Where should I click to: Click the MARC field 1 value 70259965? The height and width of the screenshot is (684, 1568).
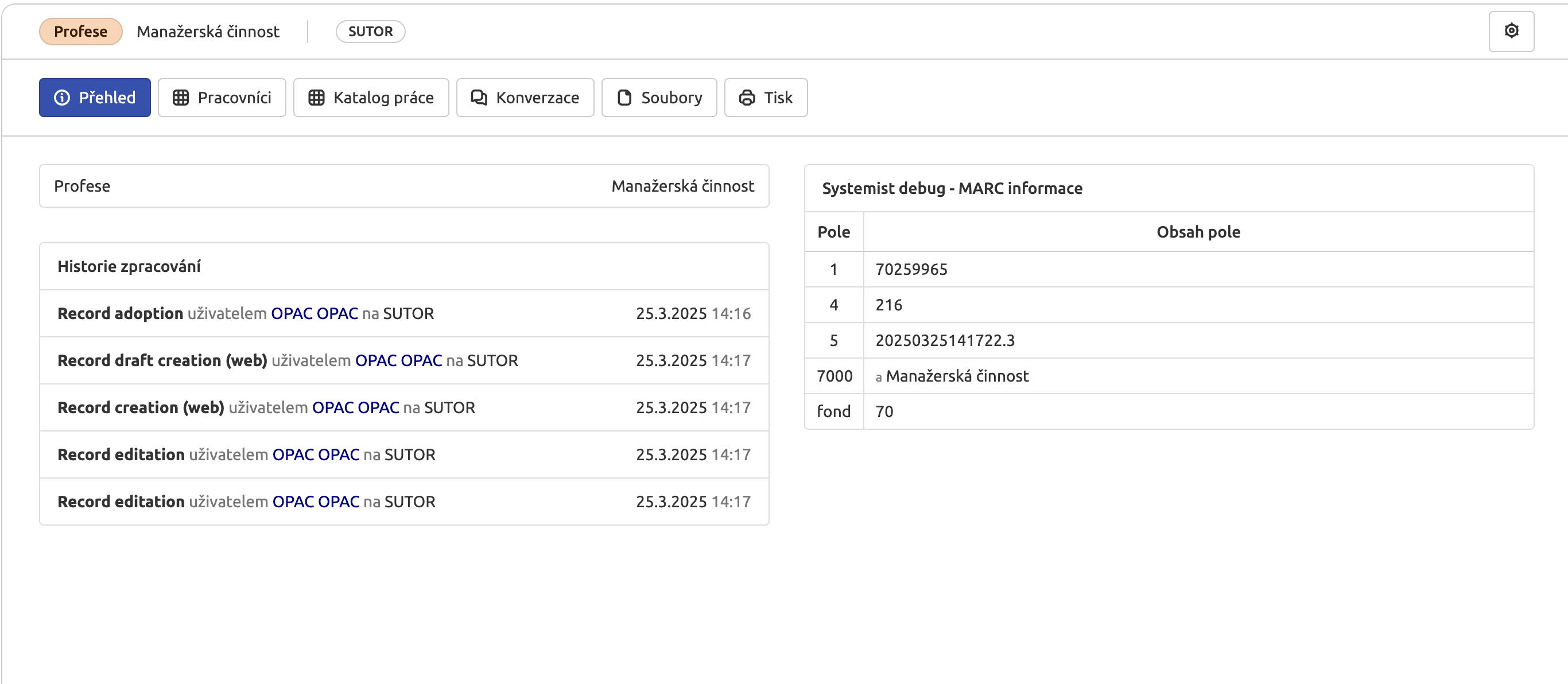(x=911, y=269)
